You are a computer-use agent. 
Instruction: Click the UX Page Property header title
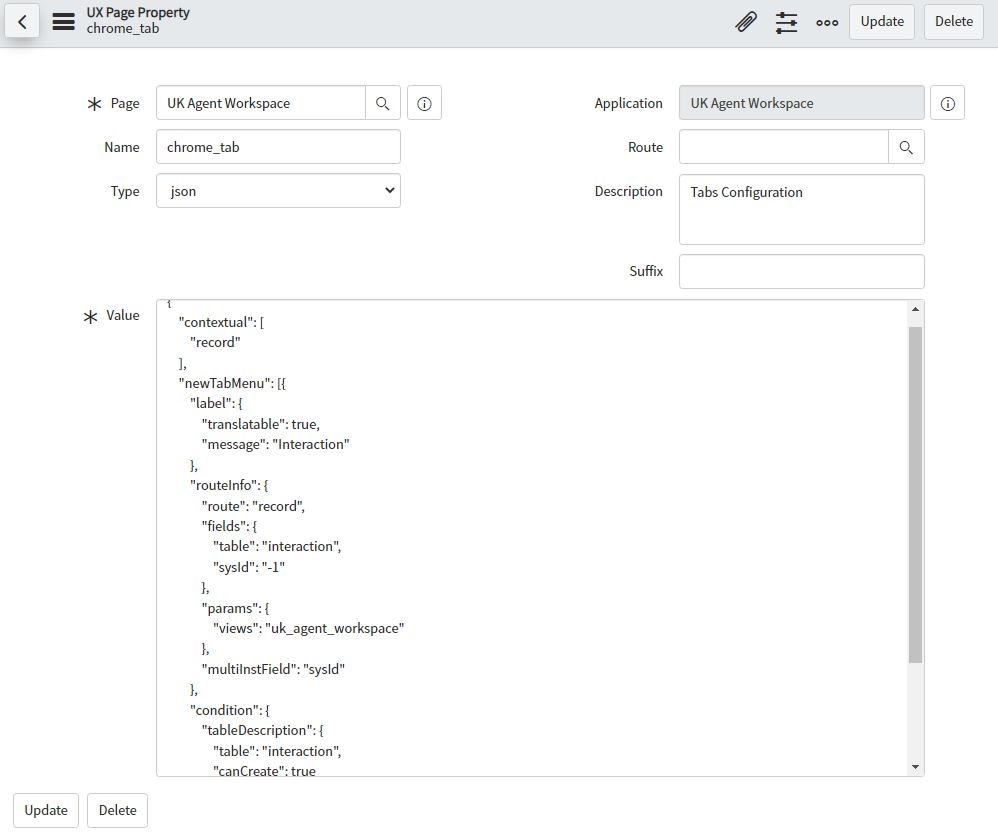pos(138,13)
